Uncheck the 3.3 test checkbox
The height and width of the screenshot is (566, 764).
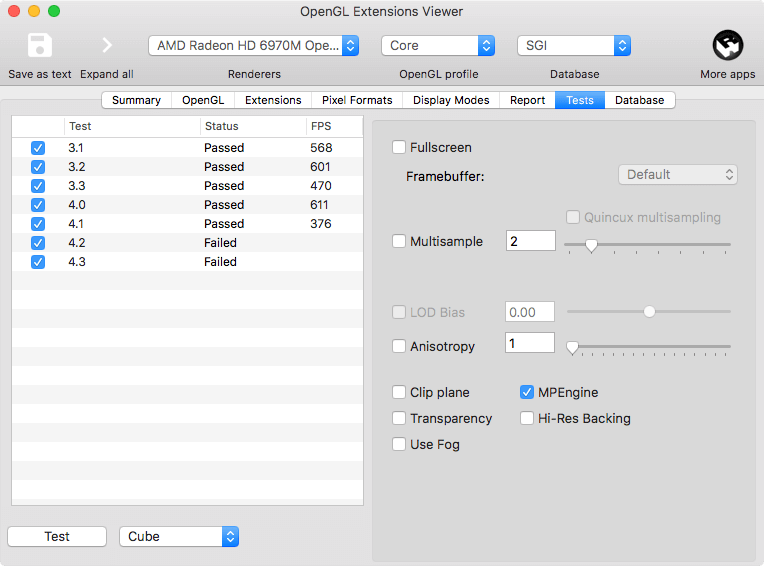[x=38, y=186]
